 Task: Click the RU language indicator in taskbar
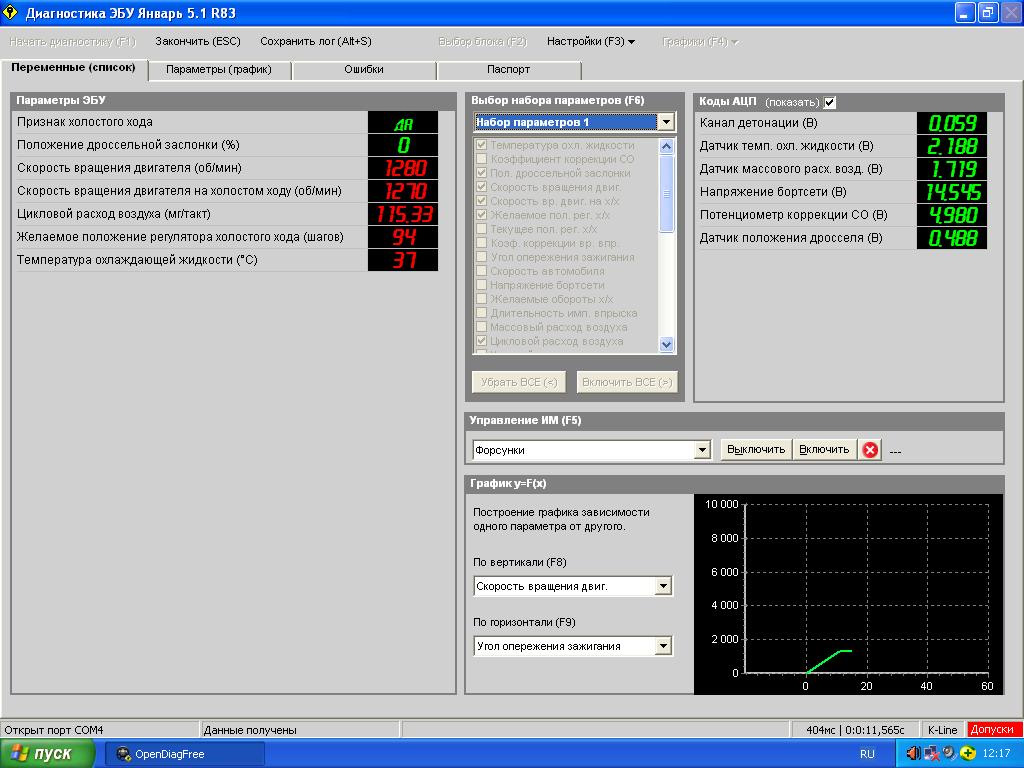coord(867,754)
